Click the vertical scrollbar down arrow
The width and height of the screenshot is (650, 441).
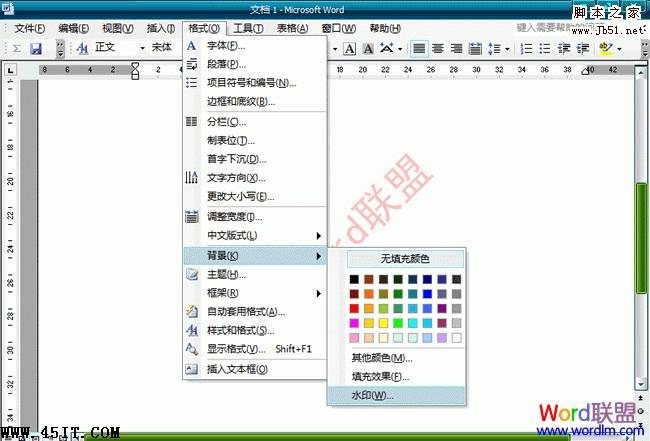641,384
